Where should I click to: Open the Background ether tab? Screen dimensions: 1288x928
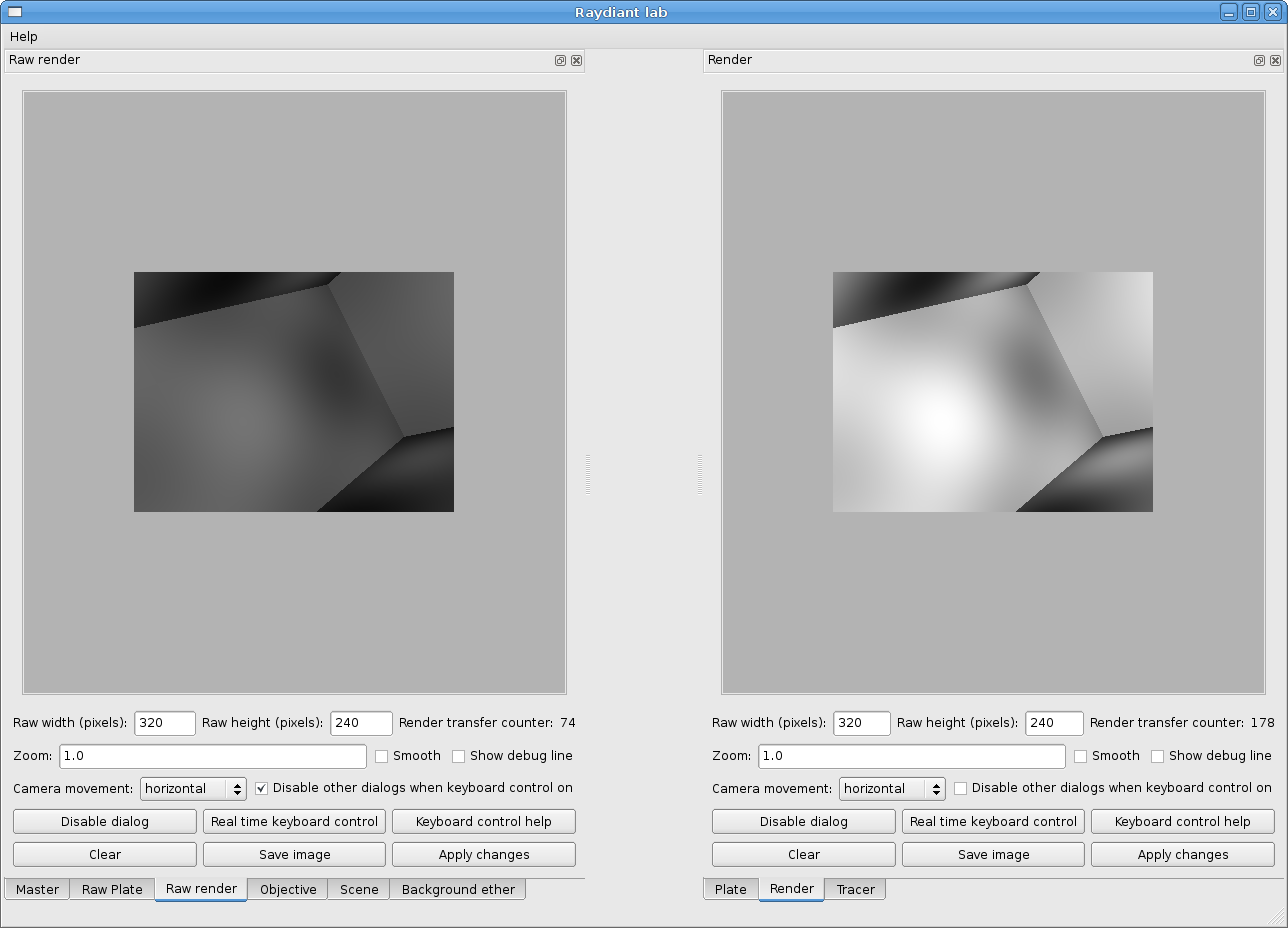coord(458,889)
